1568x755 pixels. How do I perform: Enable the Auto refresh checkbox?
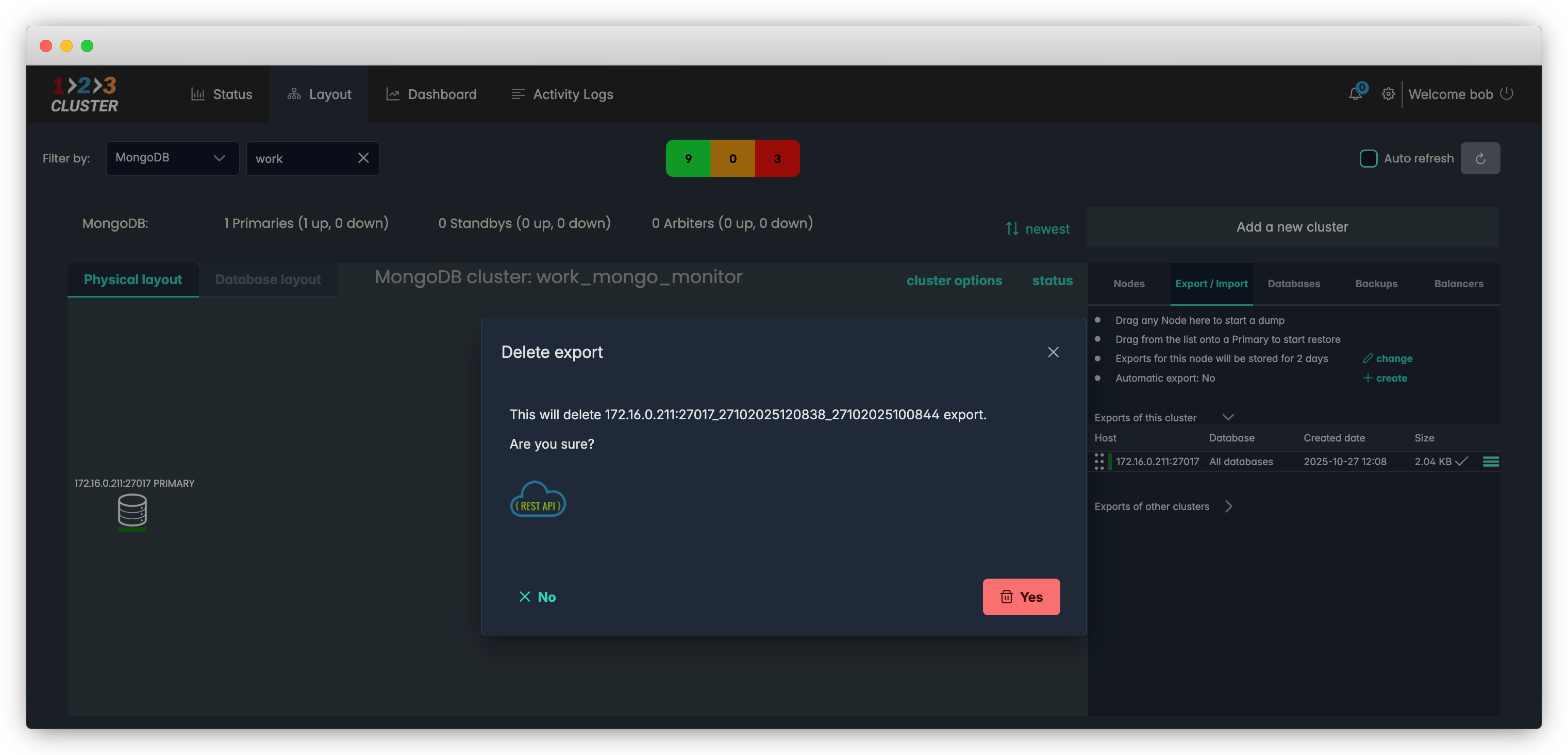pos(1369,158)
